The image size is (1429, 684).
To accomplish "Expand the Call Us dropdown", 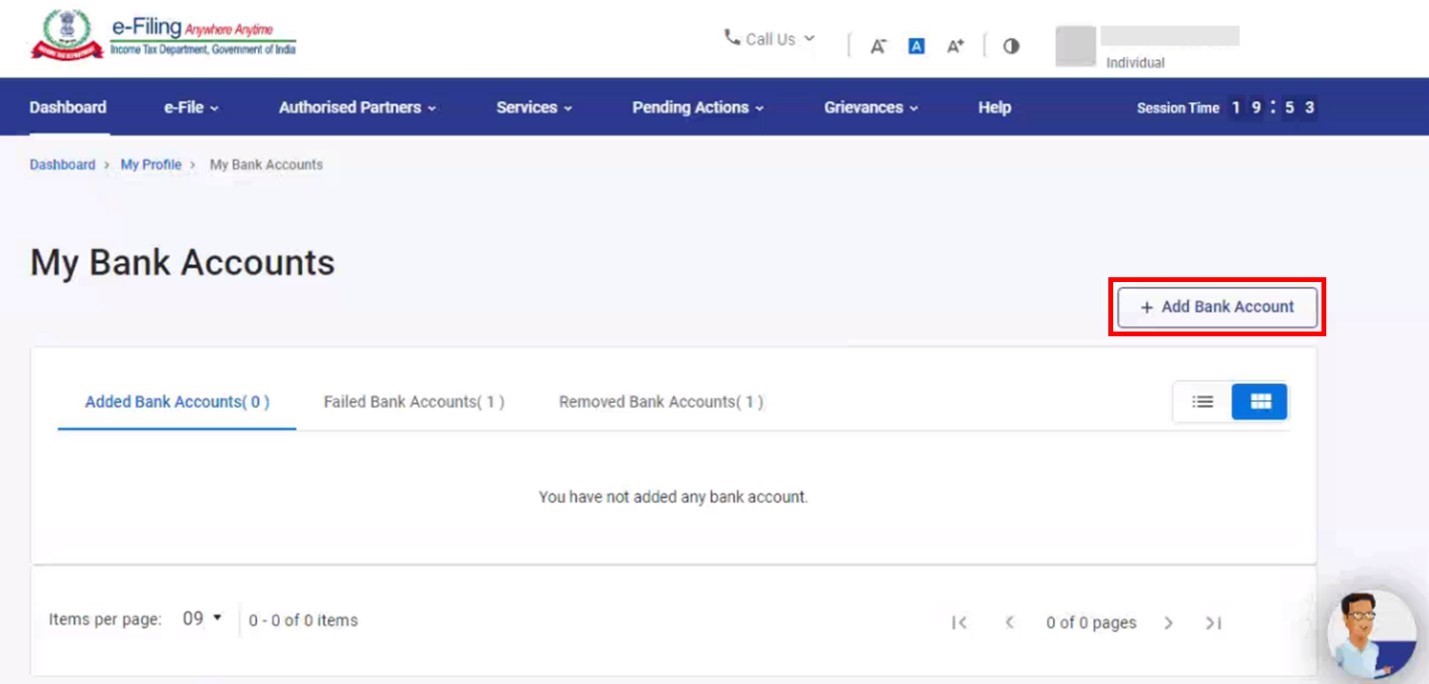I will point(769,39).
